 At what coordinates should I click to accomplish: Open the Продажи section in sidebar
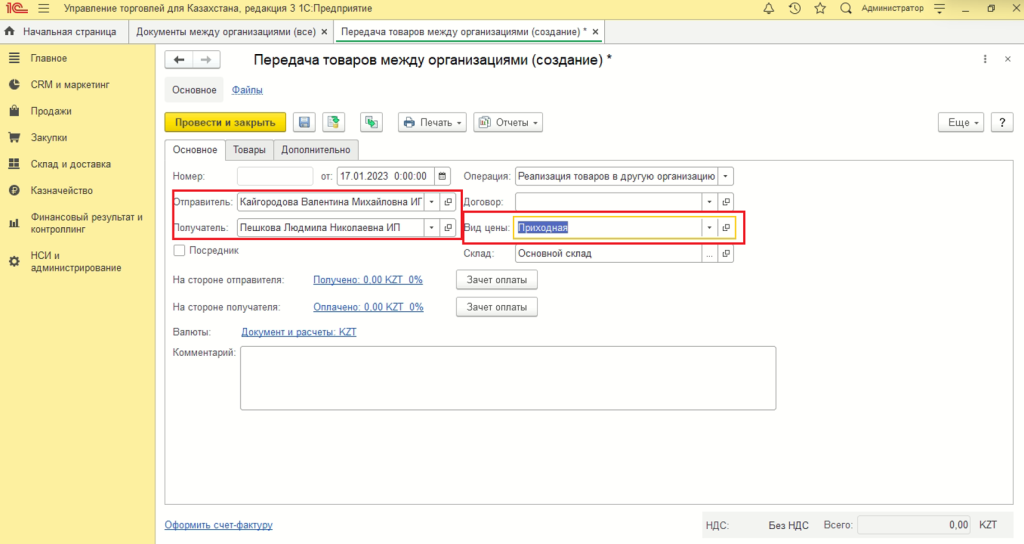[x=51, y=111]
